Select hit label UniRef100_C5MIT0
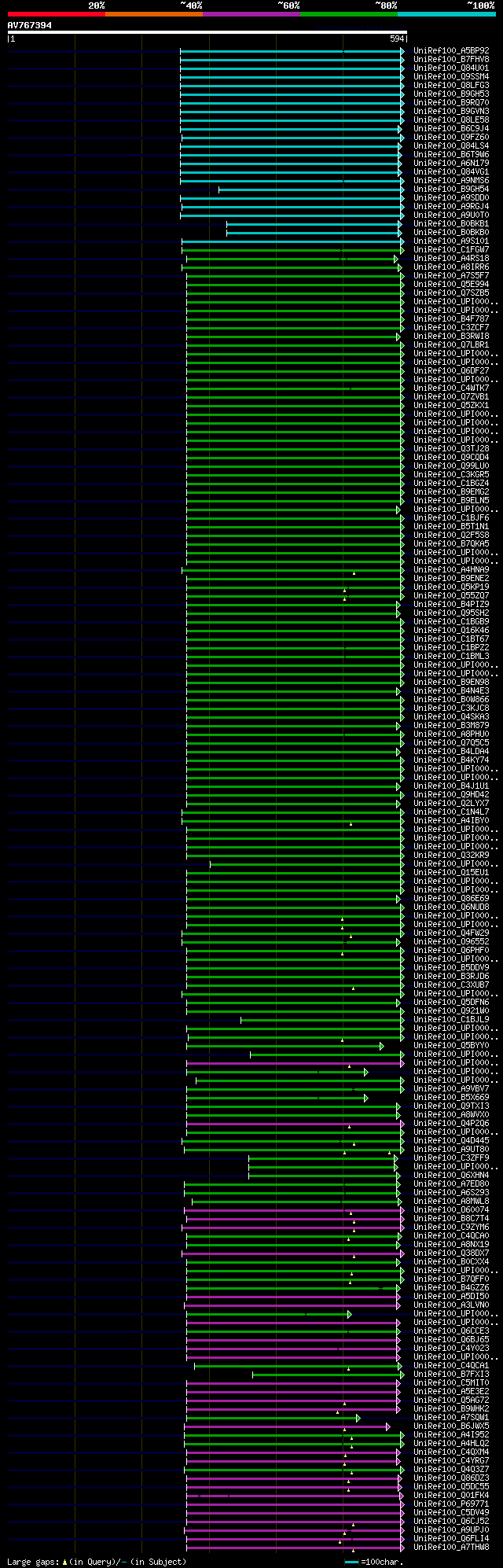This screenshot has height=1568, width=503. coord(451,1383)
